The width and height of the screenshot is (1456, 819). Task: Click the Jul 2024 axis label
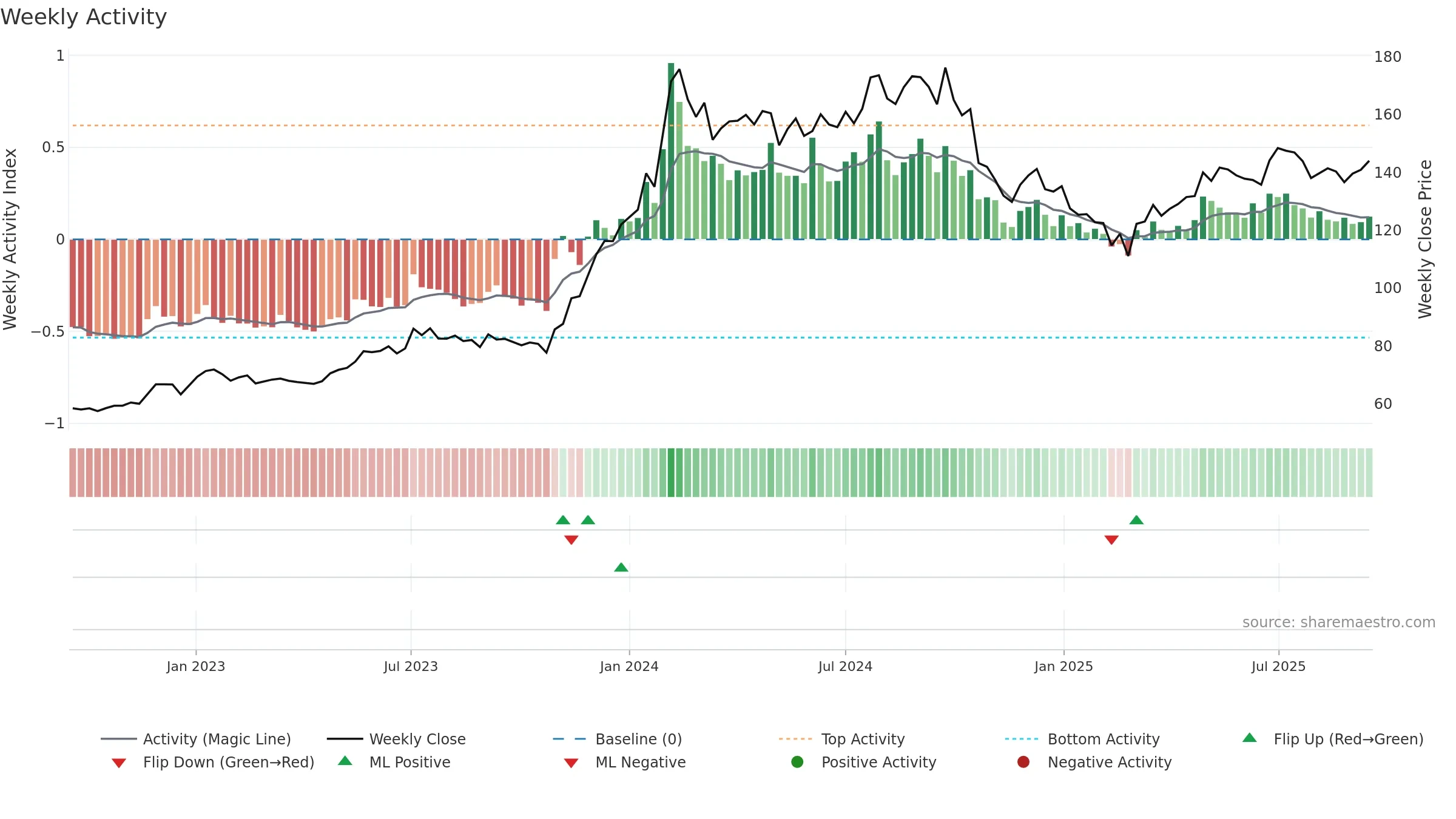pyautogui.click(x=845, y=666)
